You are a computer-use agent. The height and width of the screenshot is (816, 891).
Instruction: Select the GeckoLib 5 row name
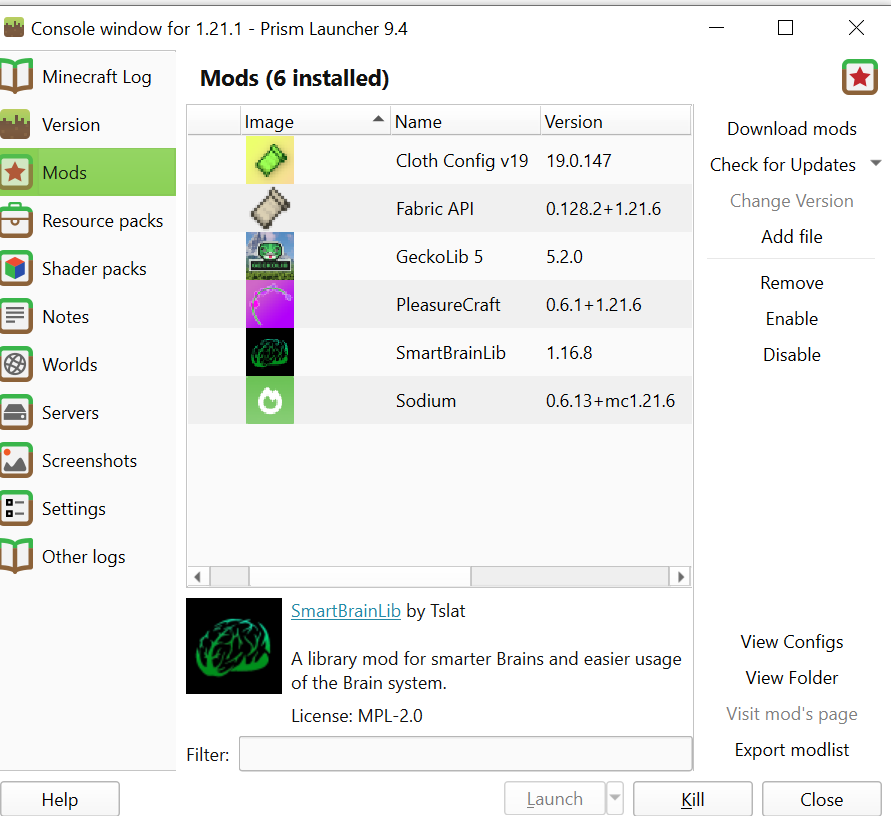pos(439,257)
